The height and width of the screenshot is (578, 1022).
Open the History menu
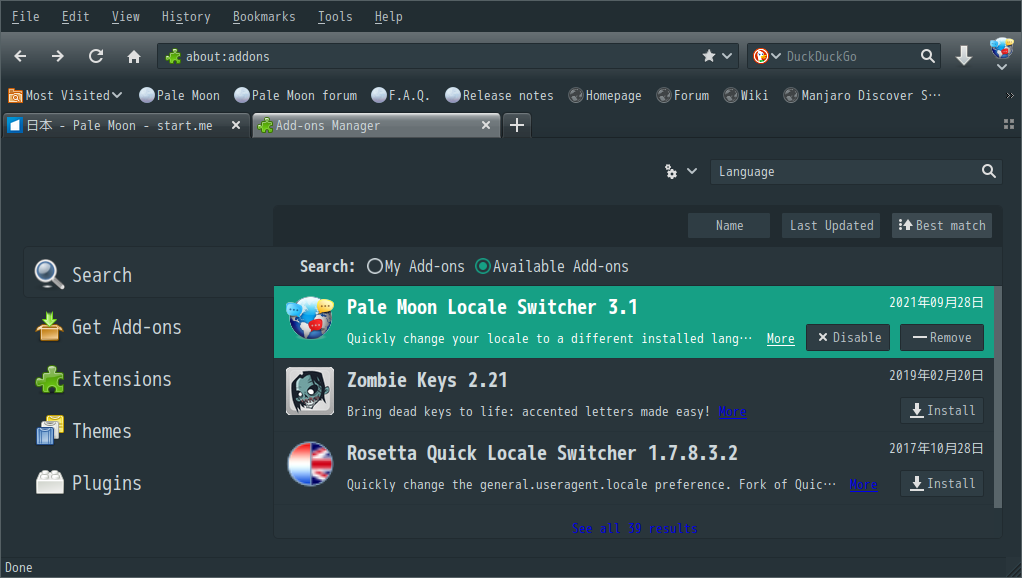(186, 16)
